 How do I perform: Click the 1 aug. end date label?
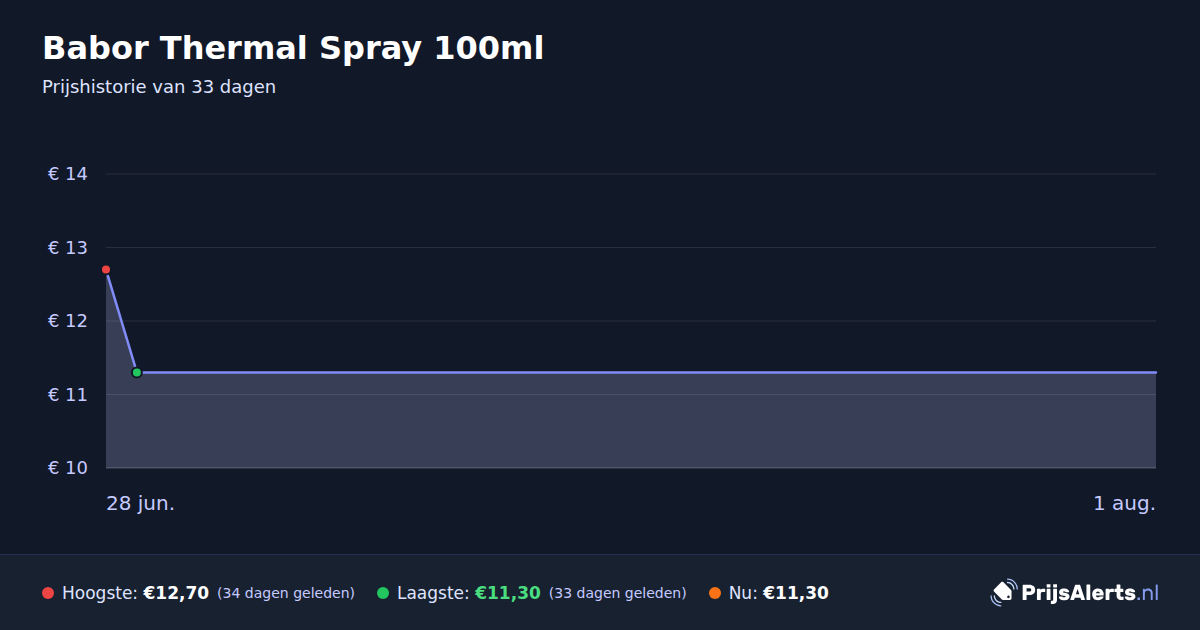[x=1124, y=504]
